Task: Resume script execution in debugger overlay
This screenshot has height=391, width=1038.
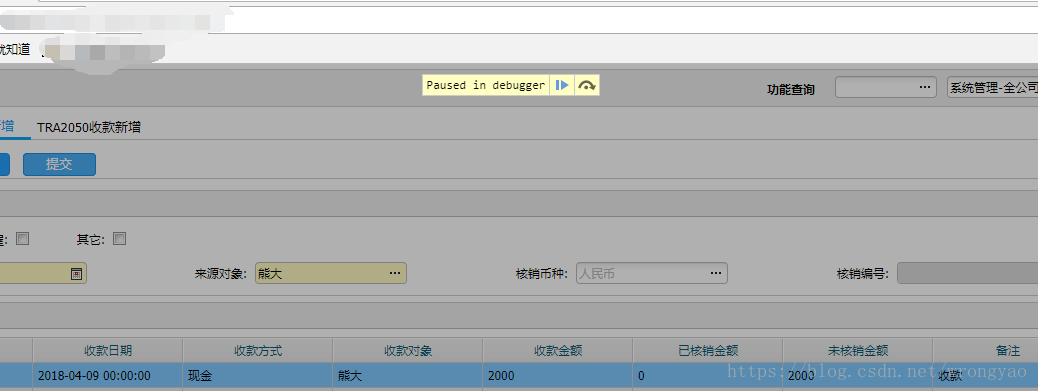Action: (x=562, y=85)
